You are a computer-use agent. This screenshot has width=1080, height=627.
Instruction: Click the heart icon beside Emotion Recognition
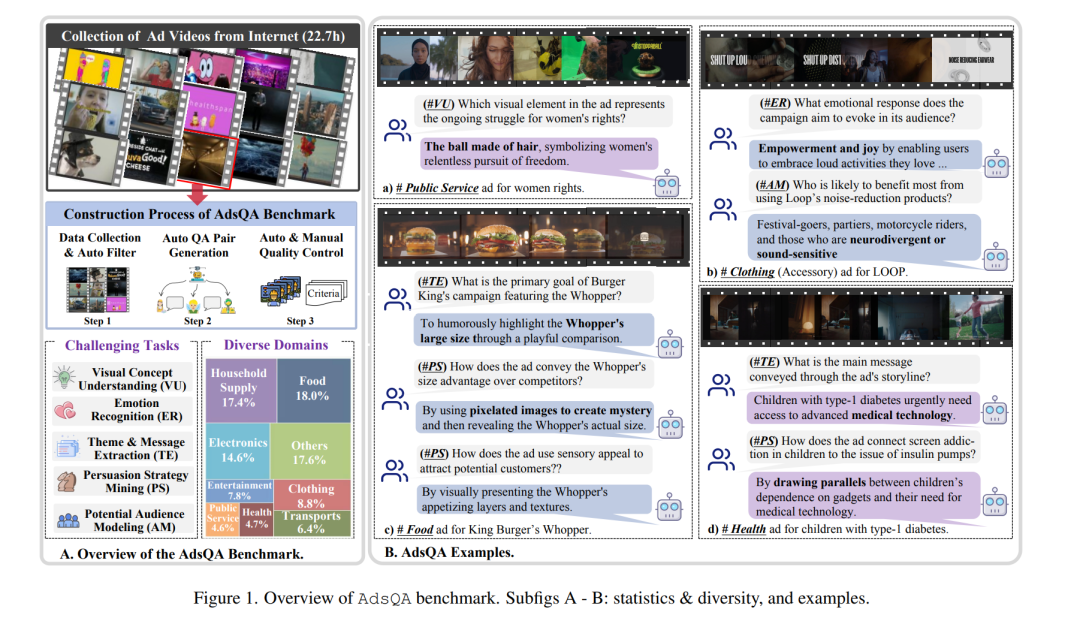point(65,411)
